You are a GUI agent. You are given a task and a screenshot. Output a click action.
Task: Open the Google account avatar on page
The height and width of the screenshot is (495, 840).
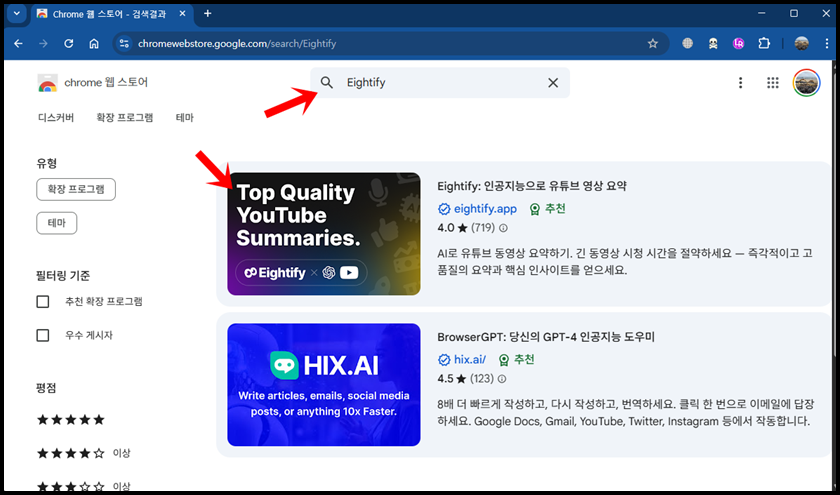point(806,82)
